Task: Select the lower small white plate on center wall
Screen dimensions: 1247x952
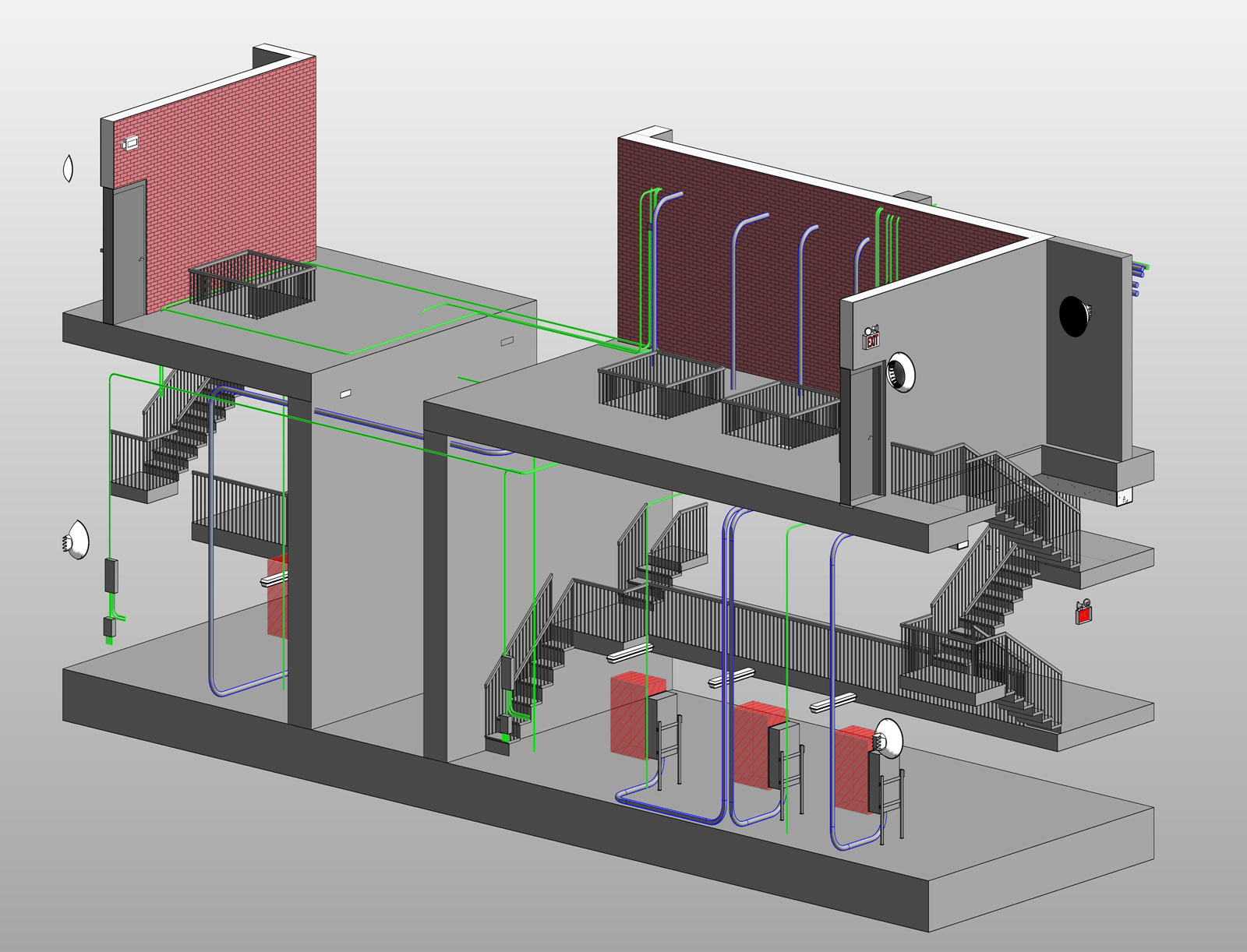Action: [345, 394]
